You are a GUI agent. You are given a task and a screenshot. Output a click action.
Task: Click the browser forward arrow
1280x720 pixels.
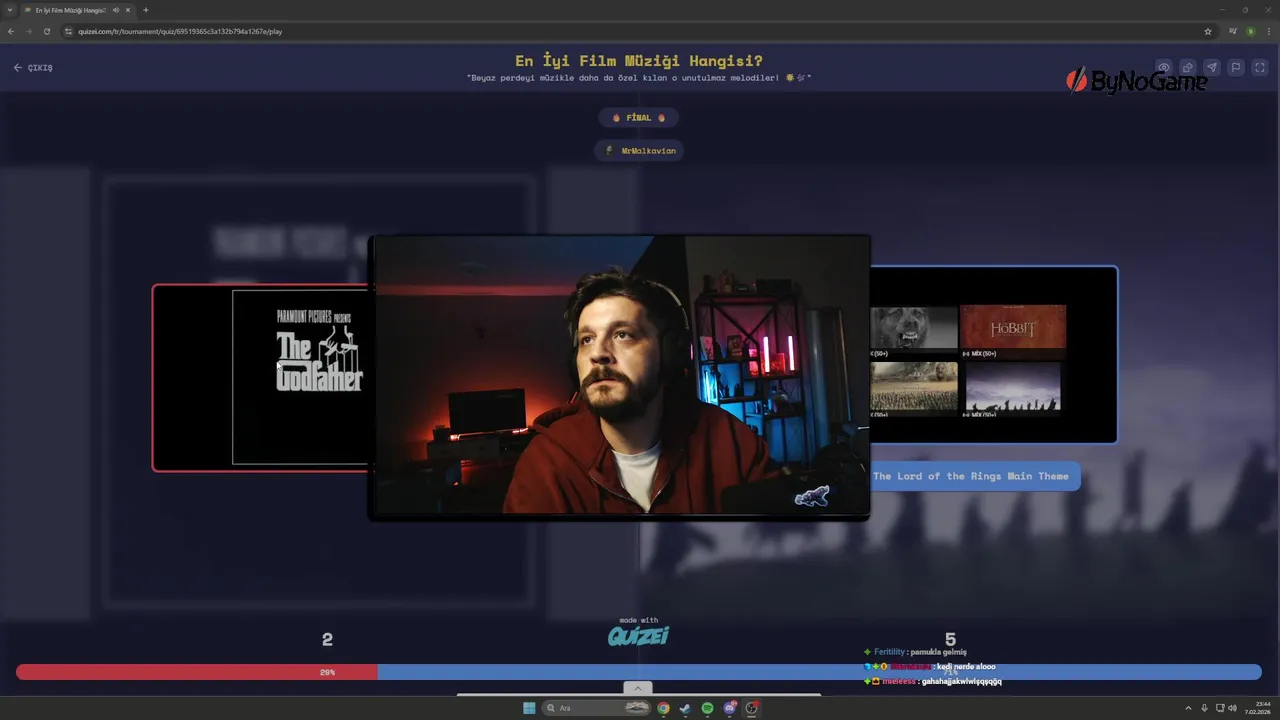28,31
